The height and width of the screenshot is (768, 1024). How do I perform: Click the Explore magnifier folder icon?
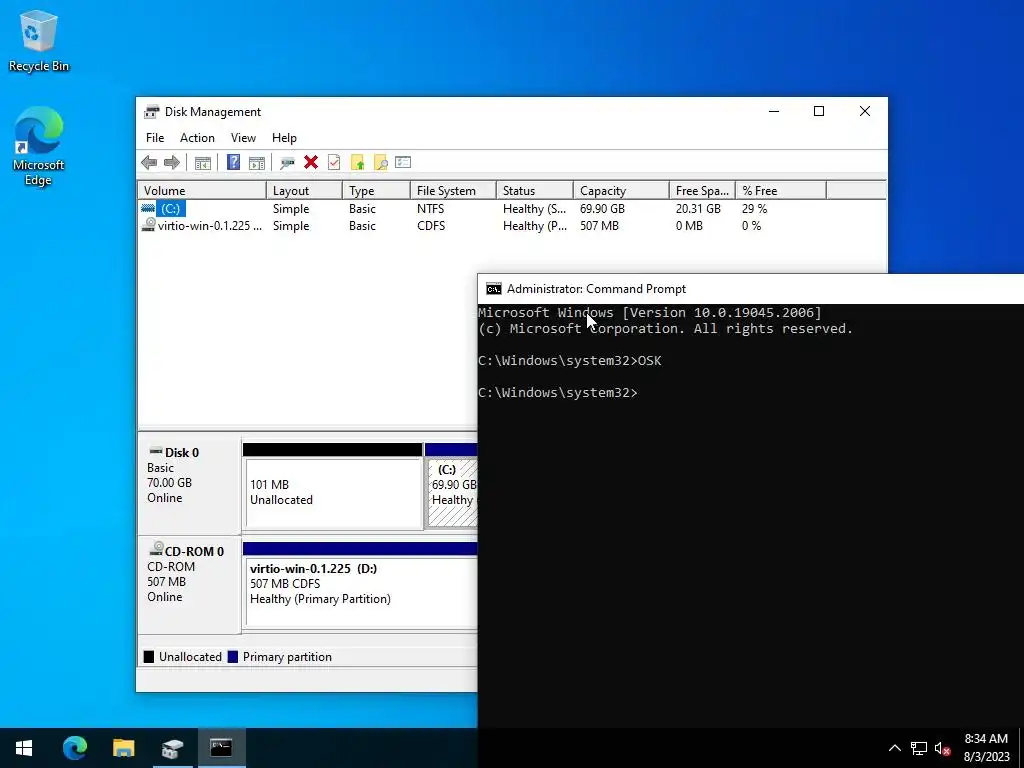tap(380, 163)
